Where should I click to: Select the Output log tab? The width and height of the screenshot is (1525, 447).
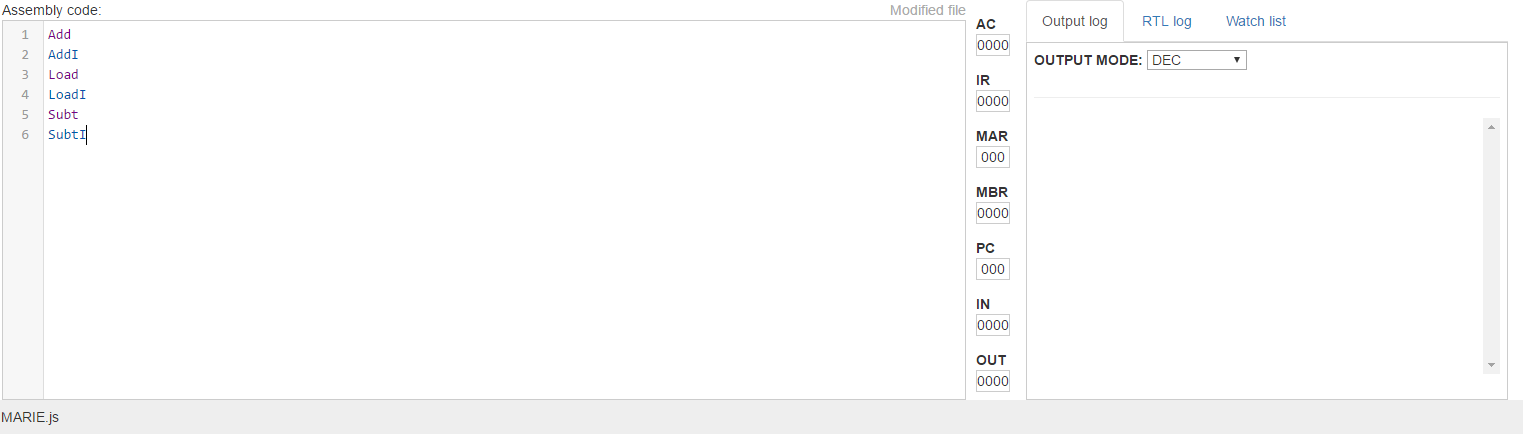coord(1075,21)
